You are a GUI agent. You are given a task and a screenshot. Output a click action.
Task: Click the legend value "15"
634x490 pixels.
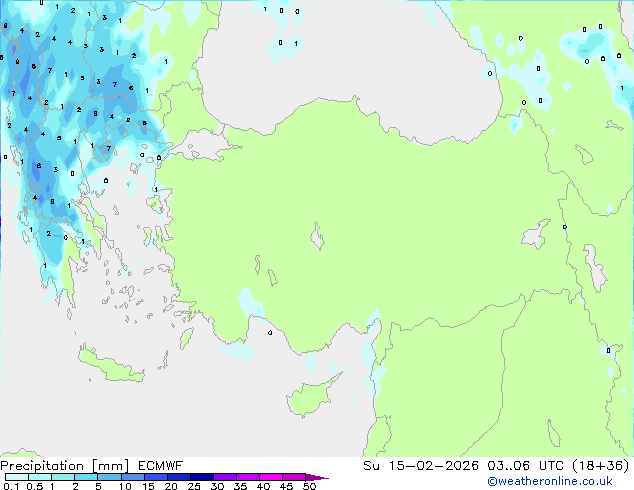(x=148, y=486)
